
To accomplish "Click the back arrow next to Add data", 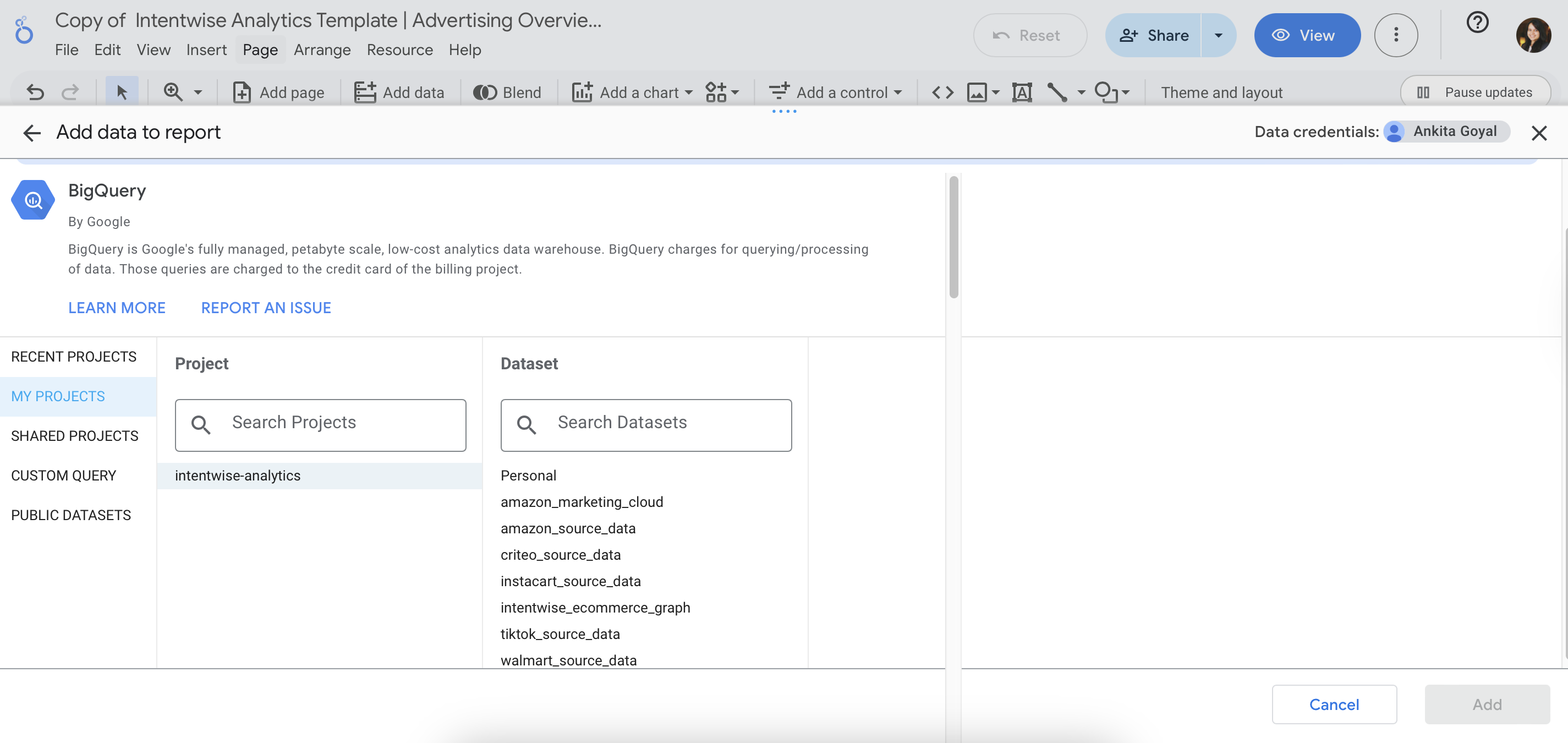I will tap(32, 133).
